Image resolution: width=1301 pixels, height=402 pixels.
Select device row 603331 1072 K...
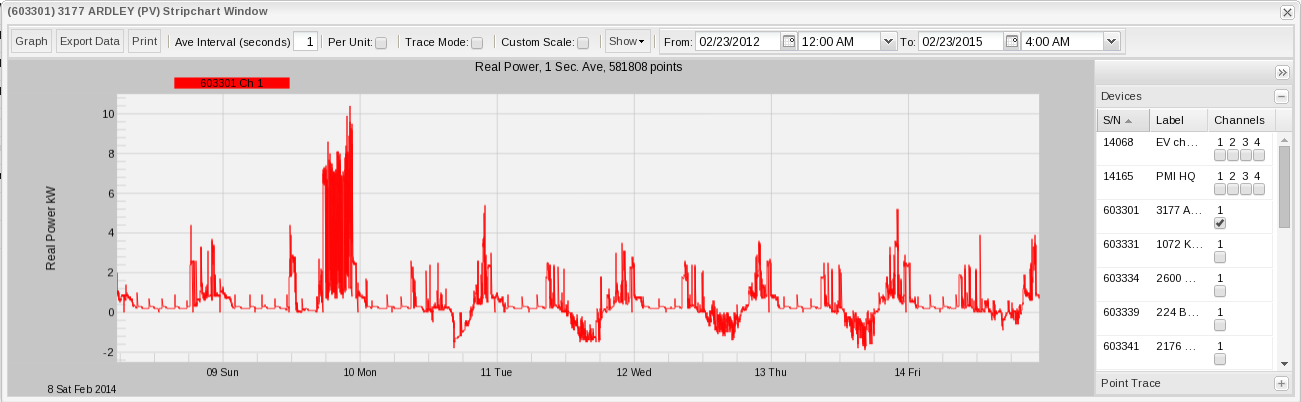point(1185,251)
